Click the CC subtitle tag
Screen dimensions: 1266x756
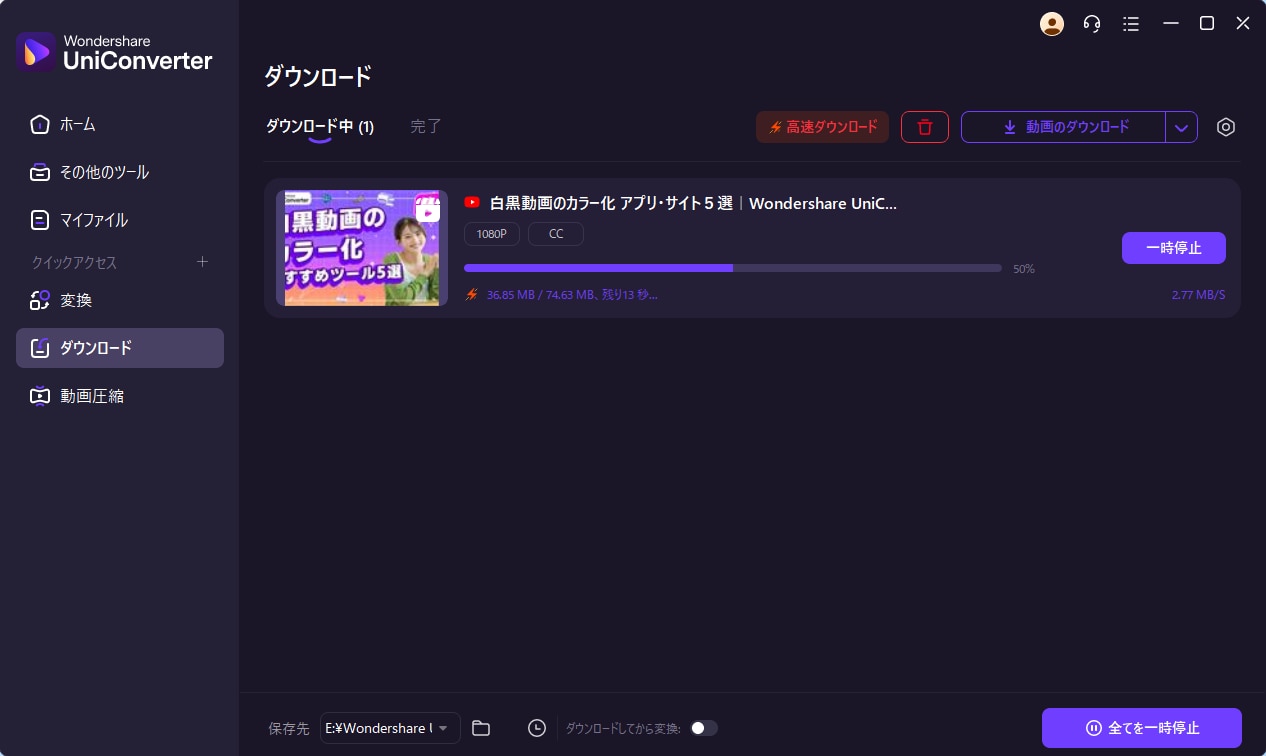(x=556, y=234)
